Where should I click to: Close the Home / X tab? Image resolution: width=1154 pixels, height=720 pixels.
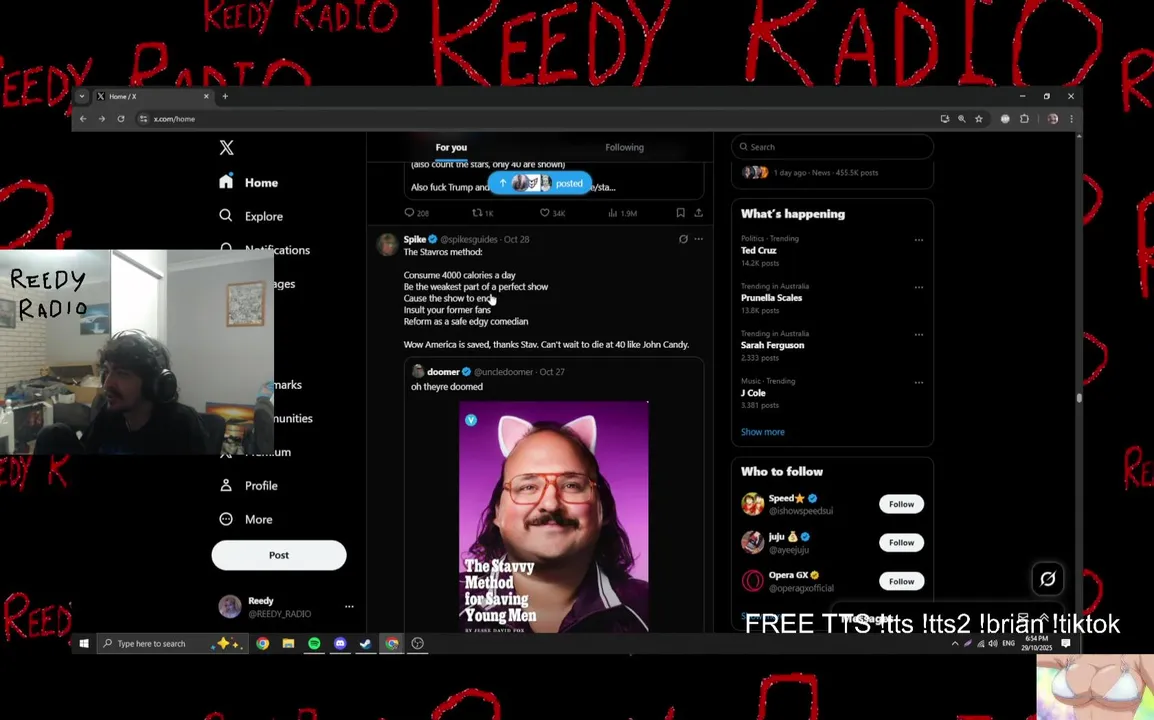point(206,96)
